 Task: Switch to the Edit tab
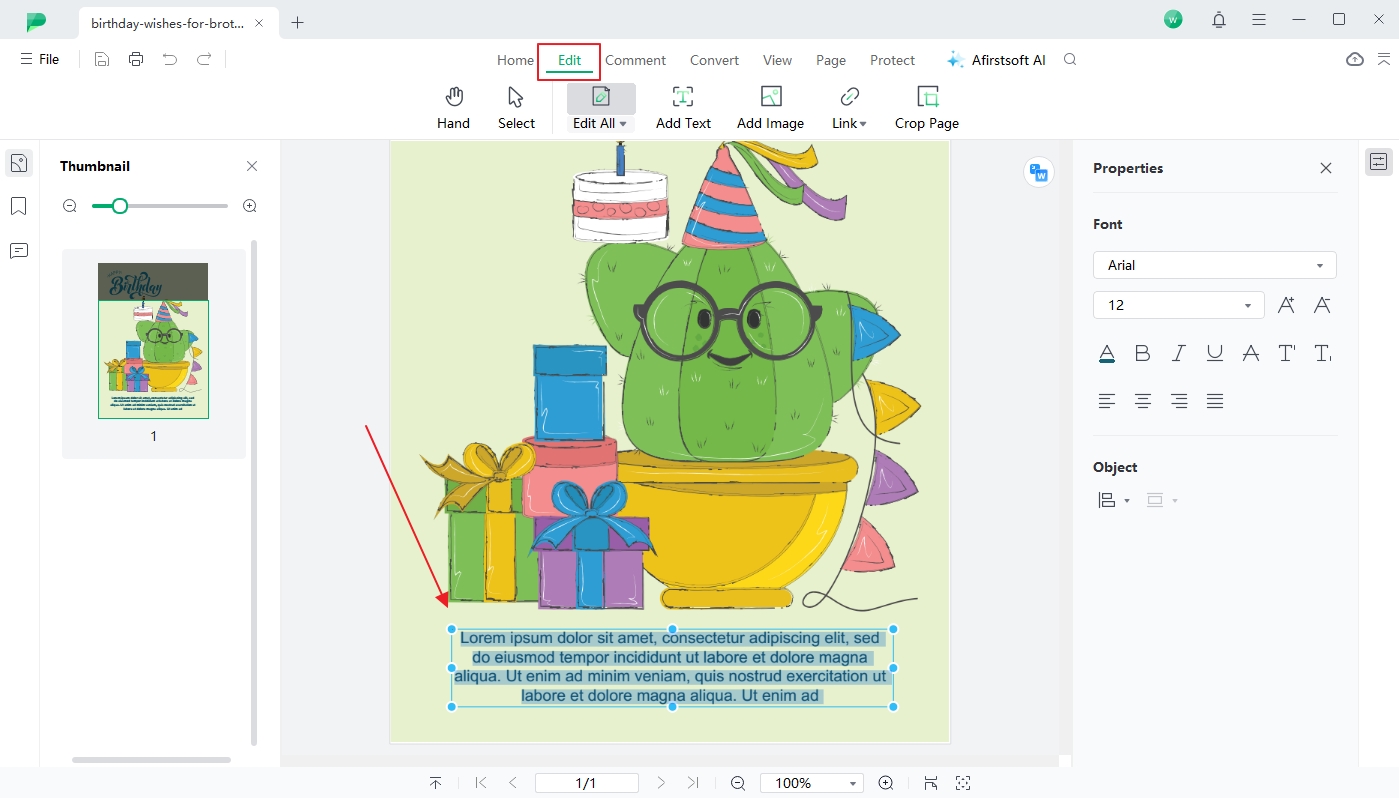[x=569, y=60]
